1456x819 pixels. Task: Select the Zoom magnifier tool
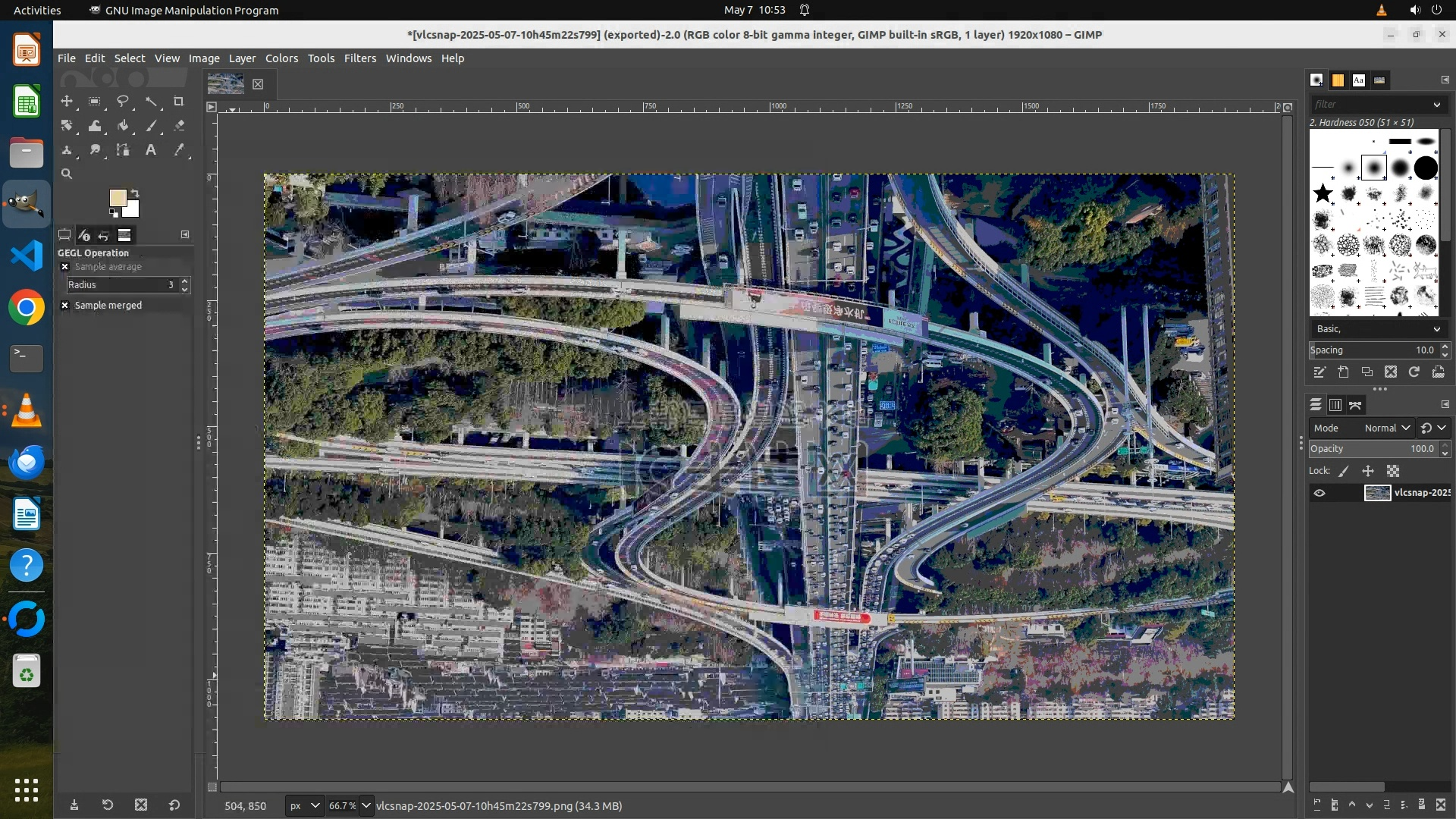[67, 174]
